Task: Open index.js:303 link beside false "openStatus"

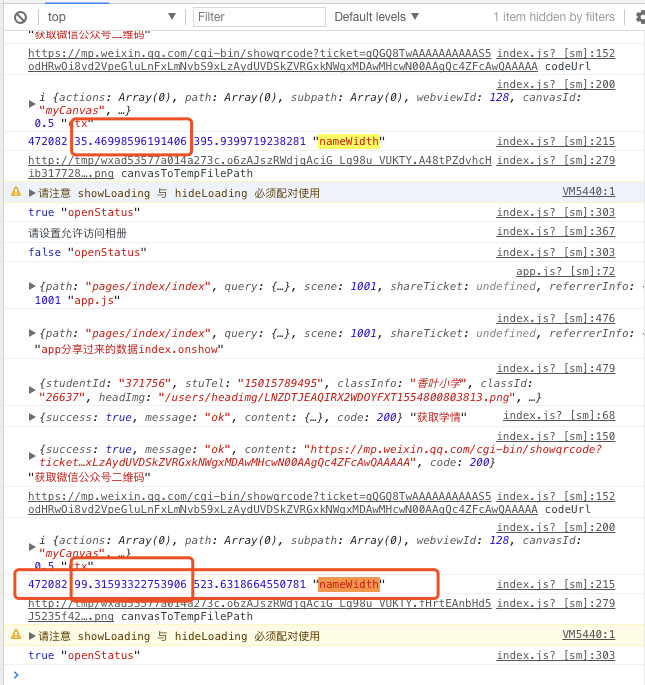Action: click(555, 252)
